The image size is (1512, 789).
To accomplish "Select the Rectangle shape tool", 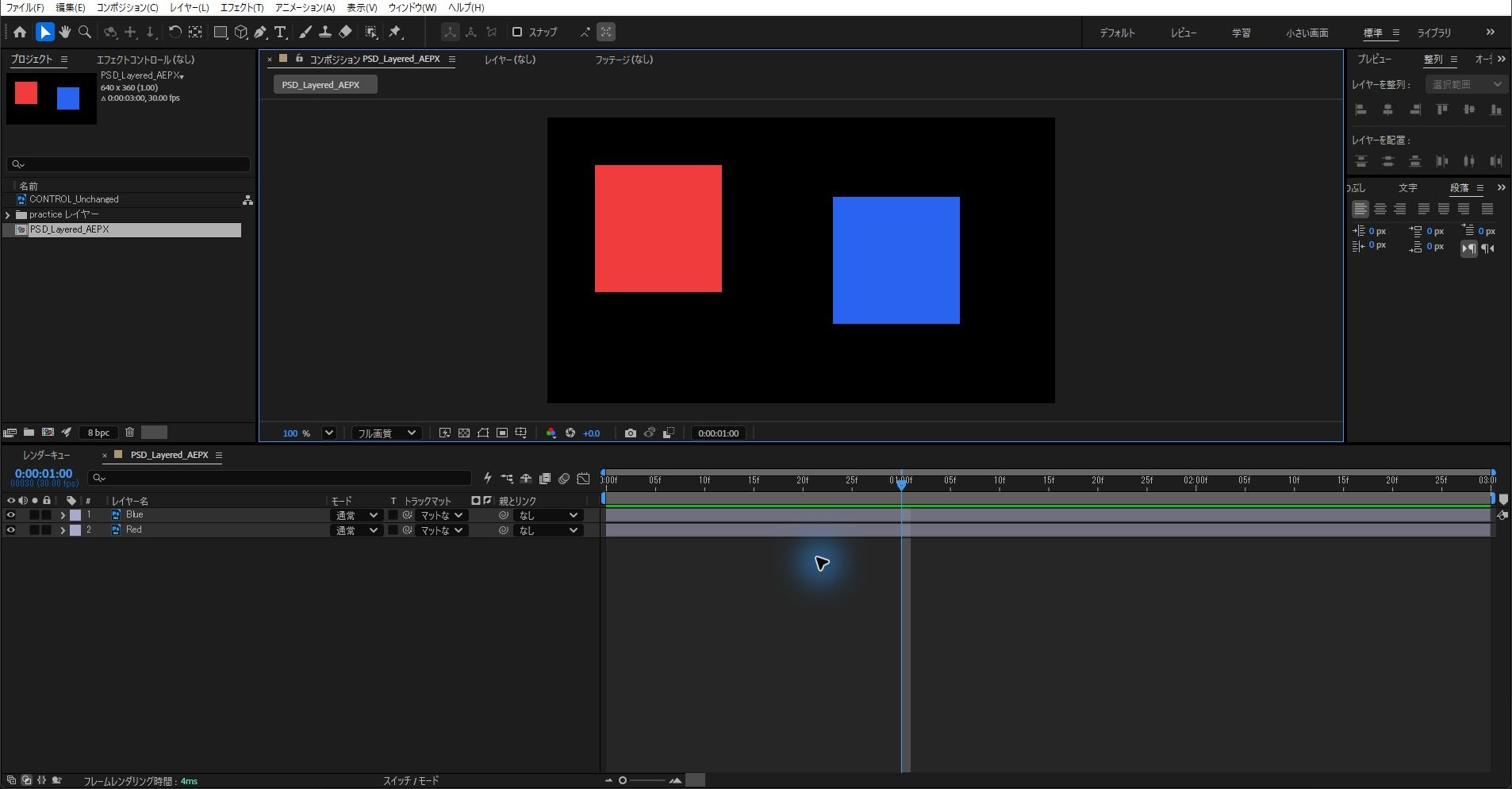I will pyautogui.click(x=221, y=32).
